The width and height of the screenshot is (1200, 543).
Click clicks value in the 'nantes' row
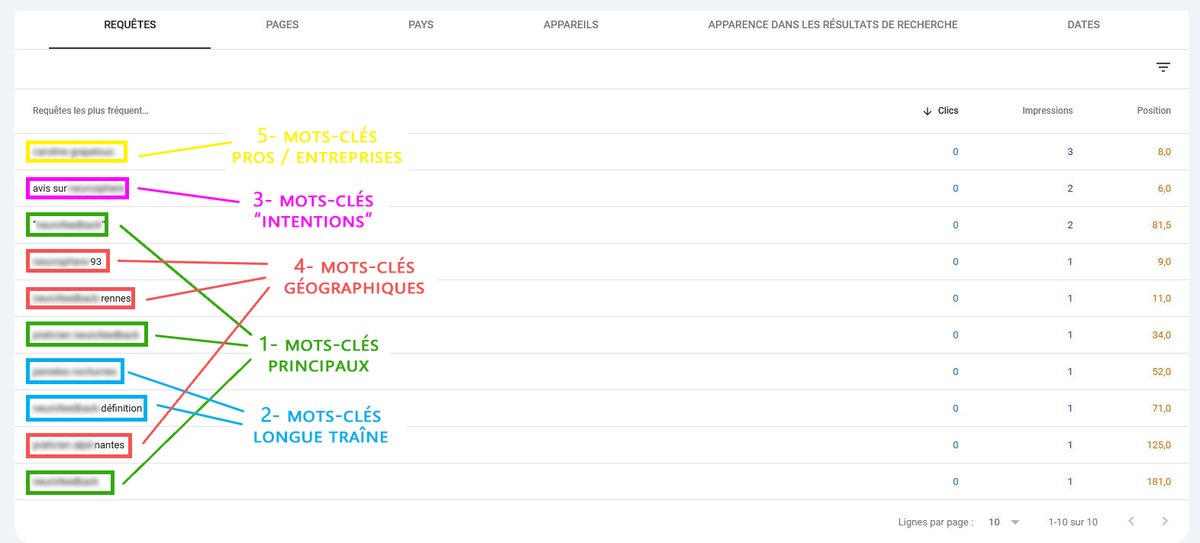955,445
